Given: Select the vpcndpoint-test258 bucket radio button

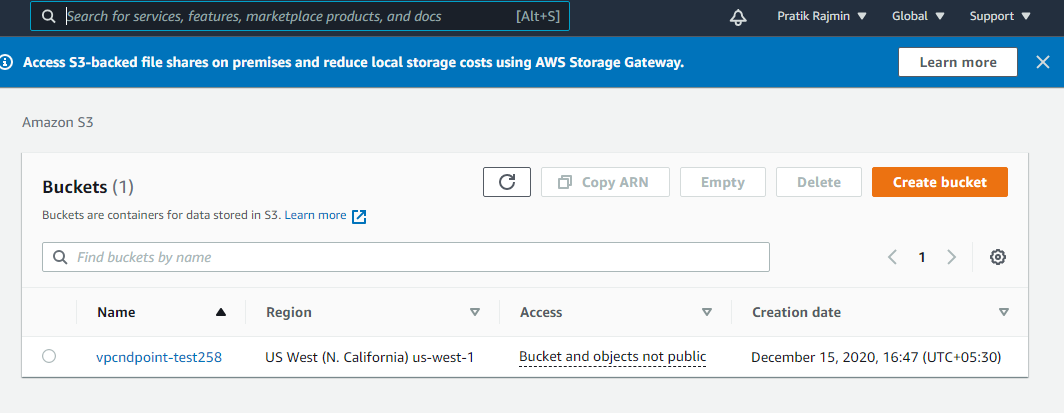Looking at the screenshot, I should tap(49, 356).
